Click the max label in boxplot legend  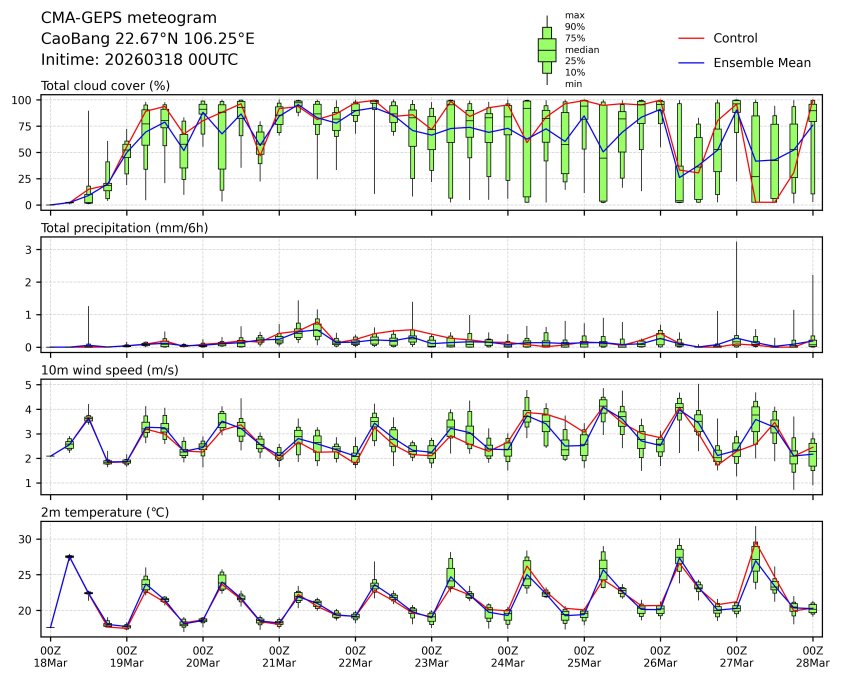573,15
